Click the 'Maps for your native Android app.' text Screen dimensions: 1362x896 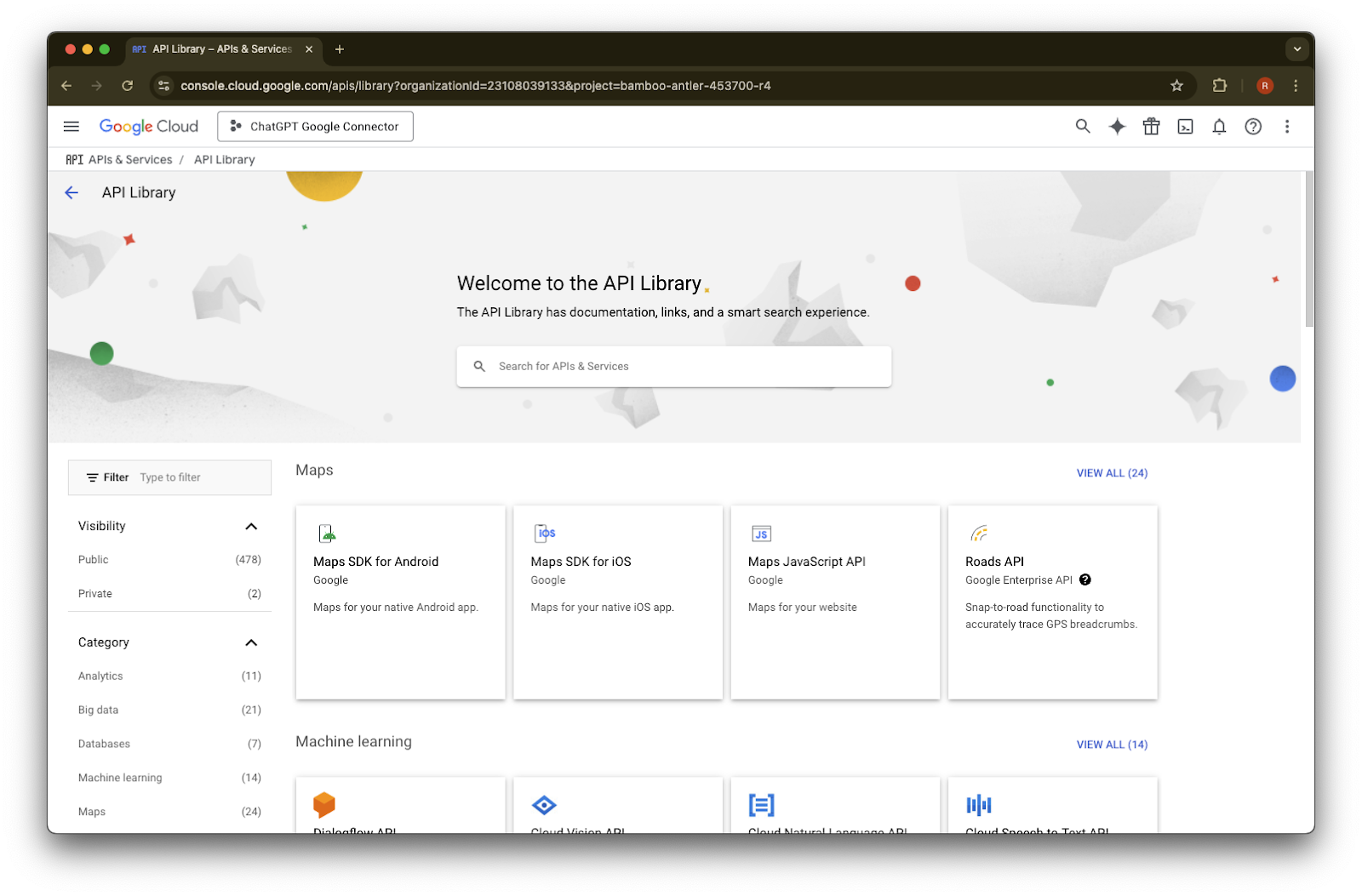[396, 608]
